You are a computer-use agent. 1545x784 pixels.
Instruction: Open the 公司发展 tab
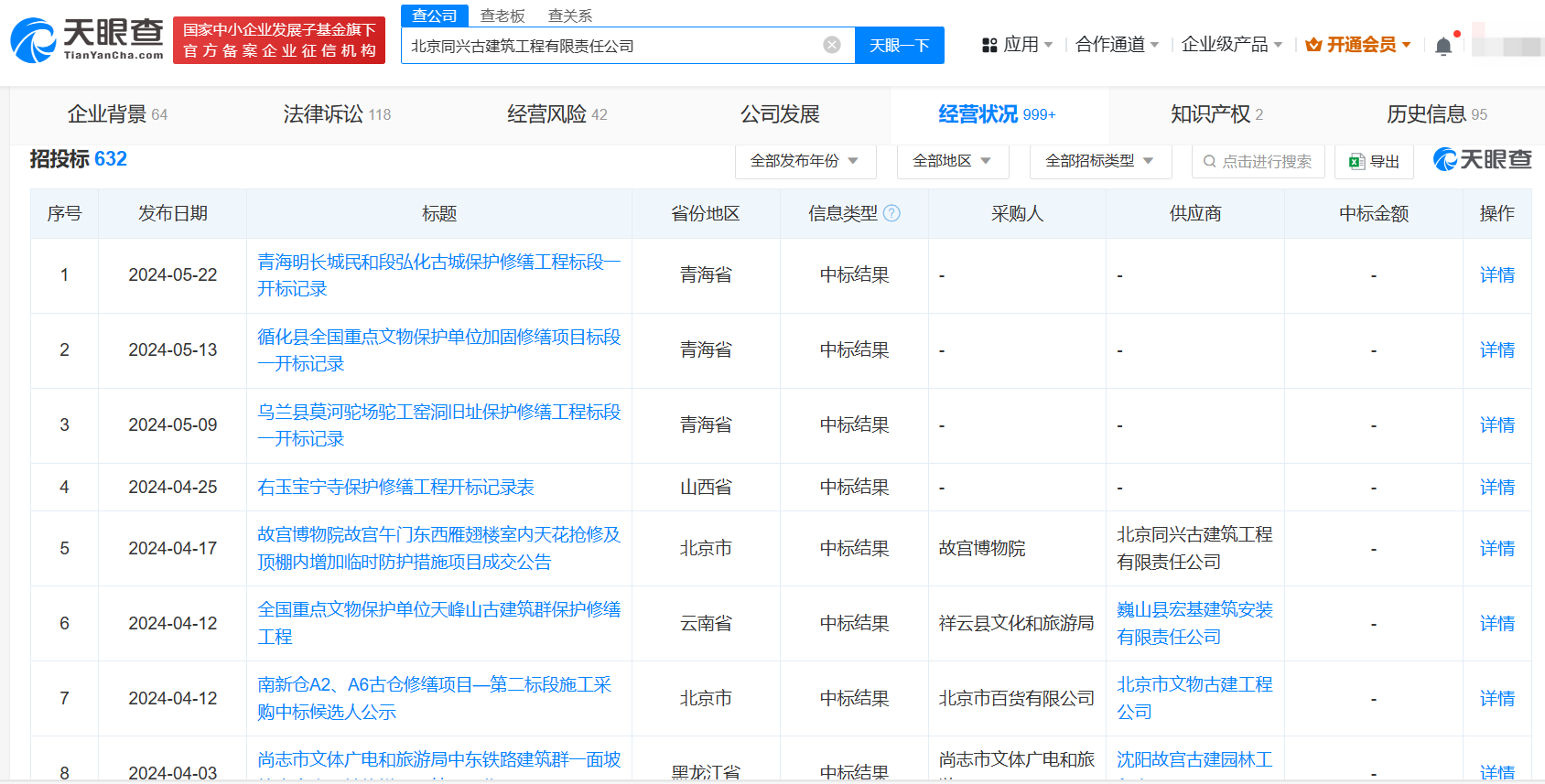(780, 114)
